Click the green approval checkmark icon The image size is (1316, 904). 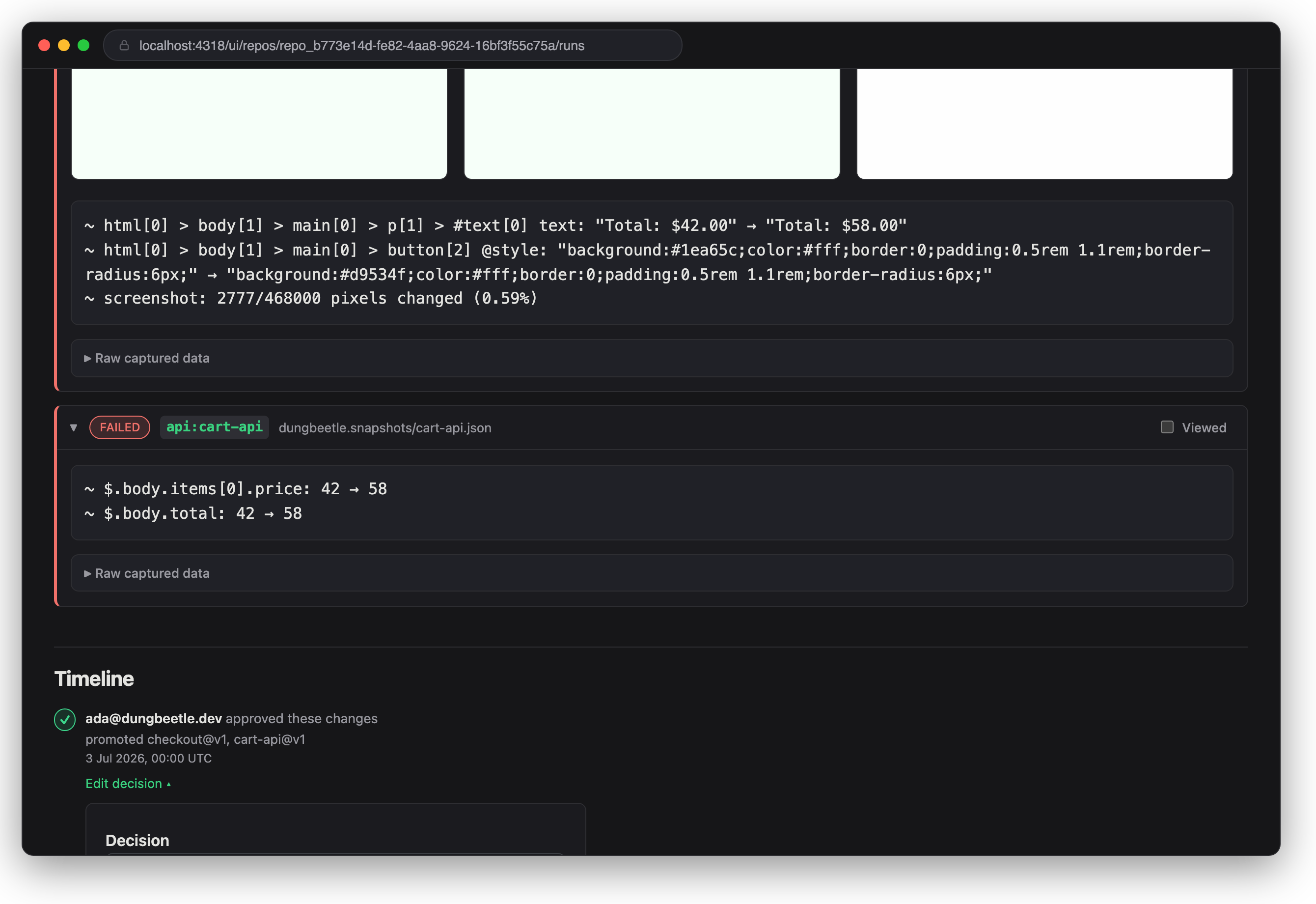tap(64, 719)
